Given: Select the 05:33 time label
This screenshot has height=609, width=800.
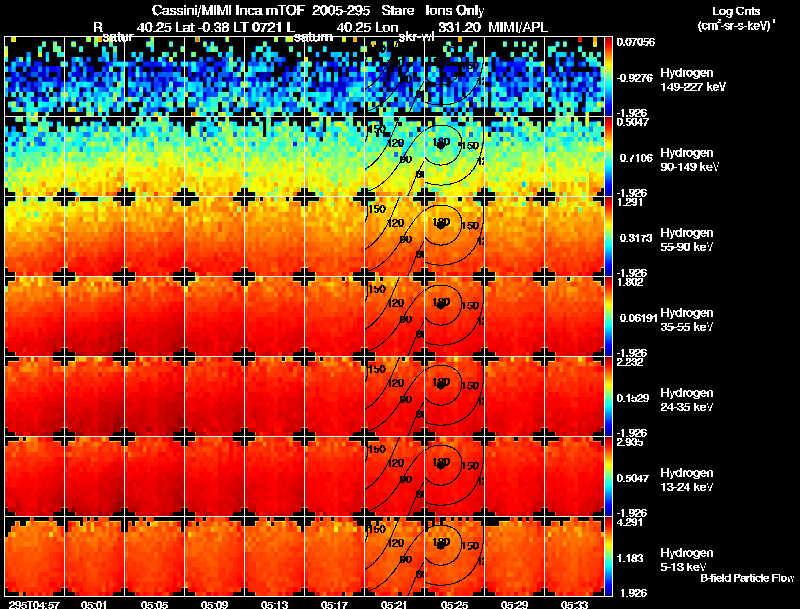Looking at the screenshot, I should coord(574,604).
